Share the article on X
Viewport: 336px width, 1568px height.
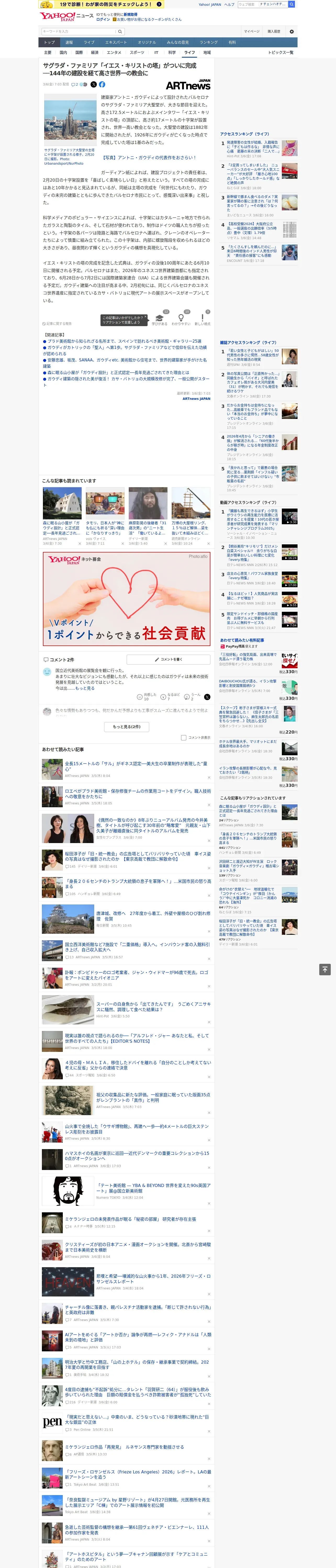[93, 85]
